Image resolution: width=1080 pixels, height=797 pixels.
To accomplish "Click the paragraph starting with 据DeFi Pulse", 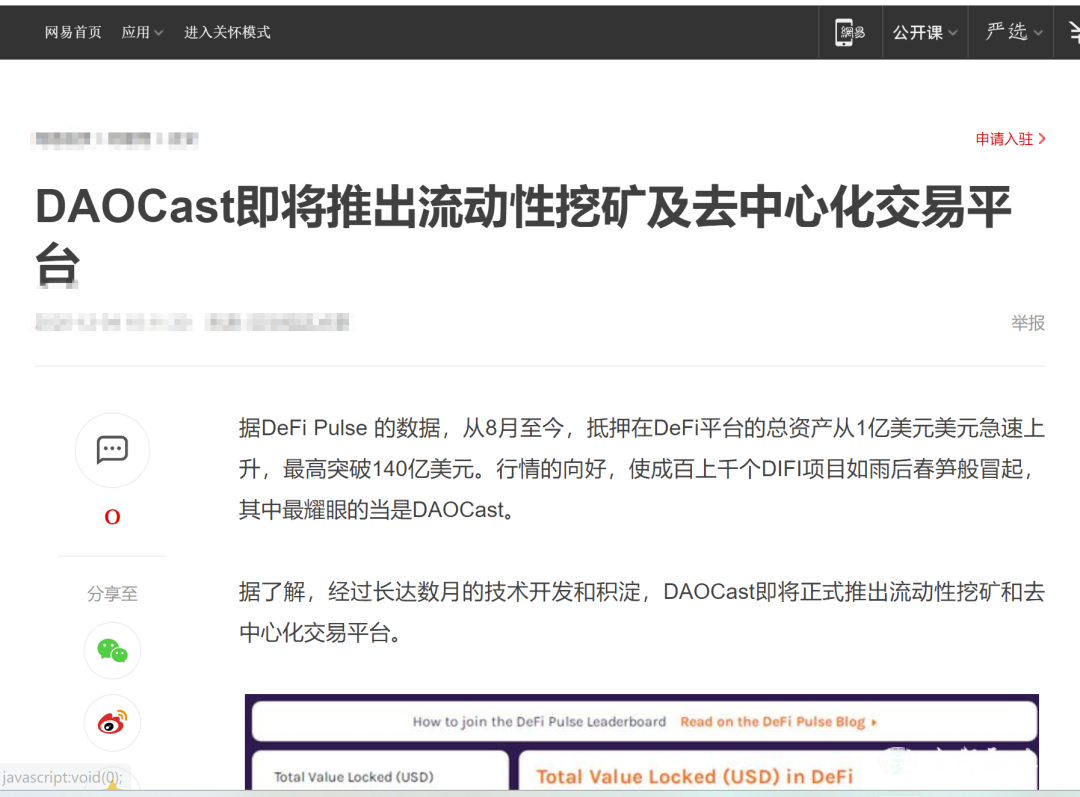I will coord(642,469).
